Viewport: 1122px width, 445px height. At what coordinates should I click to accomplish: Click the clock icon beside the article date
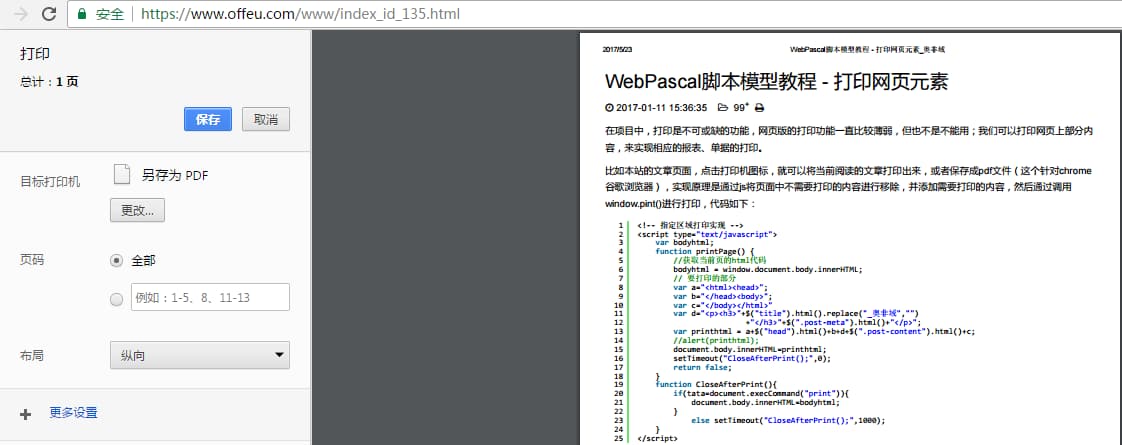(609, 108)
